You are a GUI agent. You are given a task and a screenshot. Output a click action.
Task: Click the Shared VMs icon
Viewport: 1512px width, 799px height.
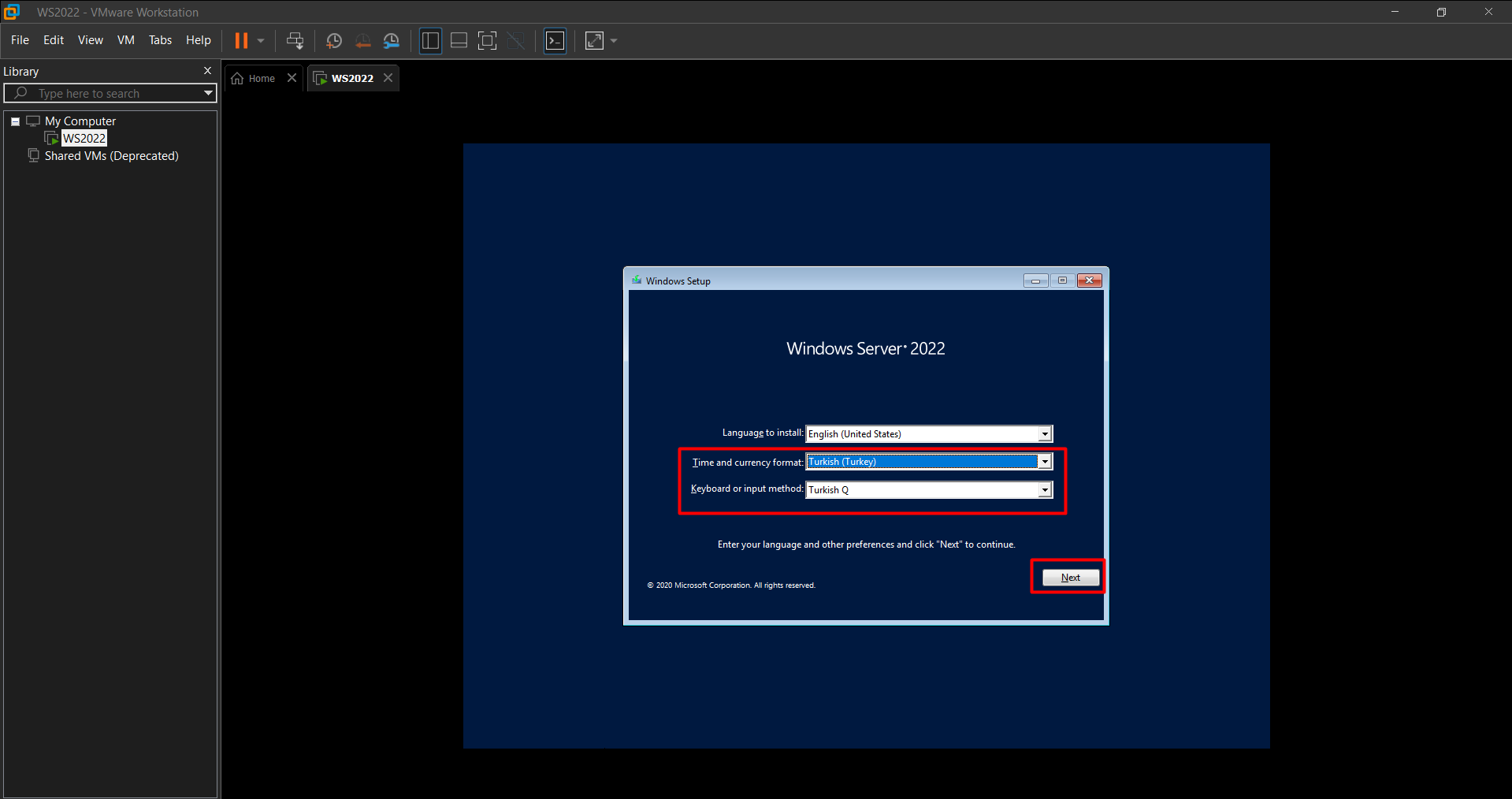click(33, 155)
